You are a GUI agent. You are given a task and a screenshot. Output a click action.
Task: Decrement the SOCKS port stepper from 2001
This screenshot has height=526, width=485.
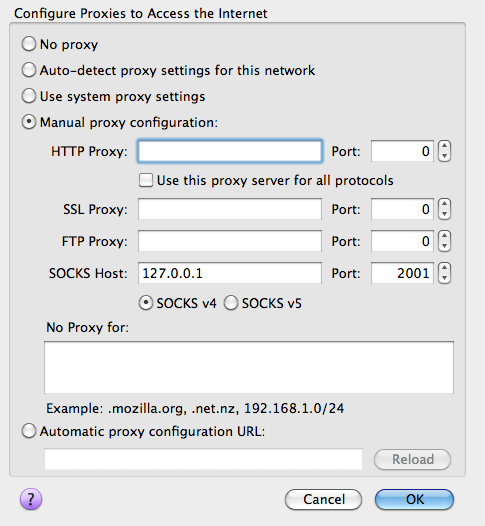pos(444,278)
